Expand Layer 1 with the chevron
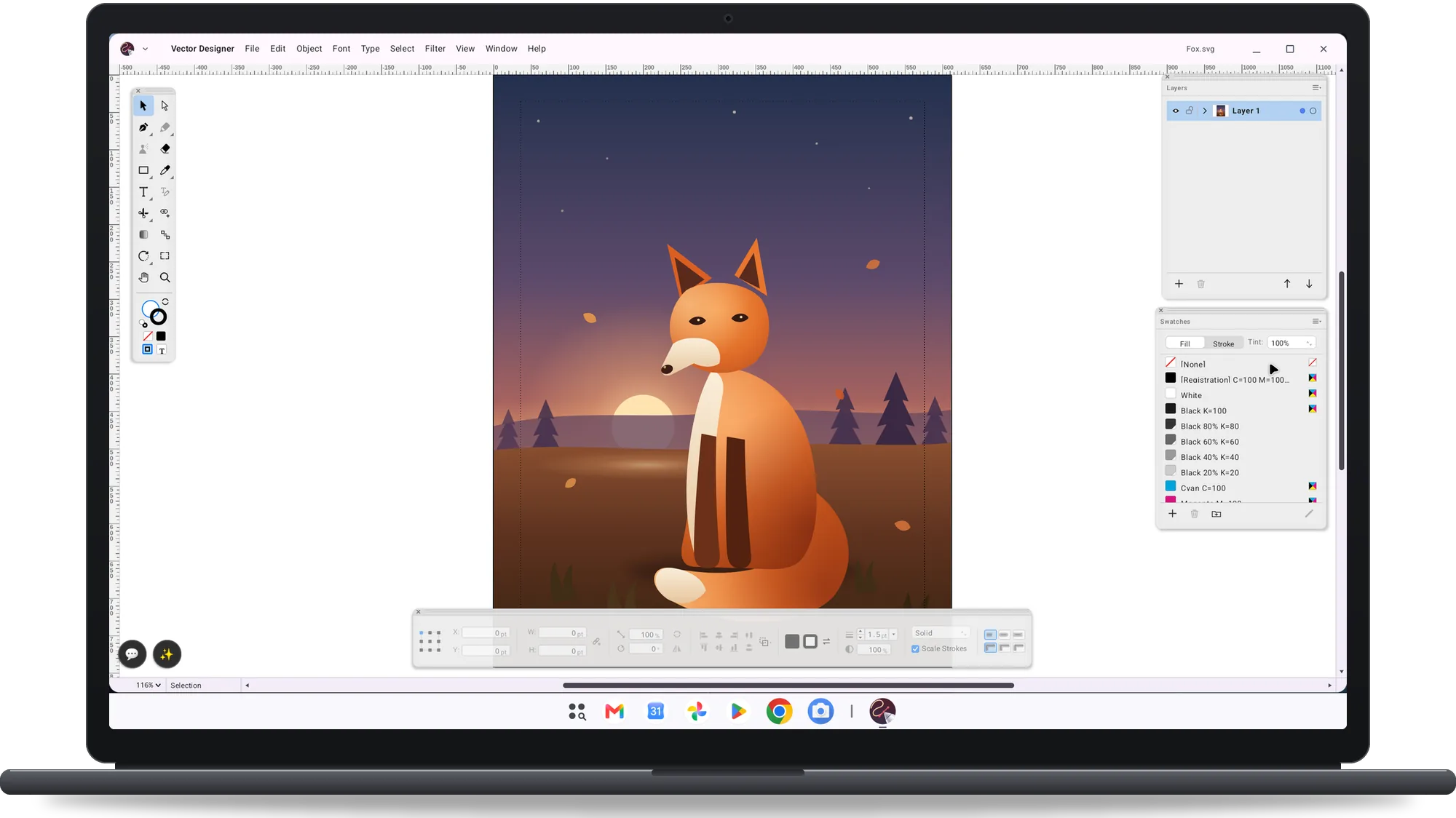 click(x=1205, y=111)
